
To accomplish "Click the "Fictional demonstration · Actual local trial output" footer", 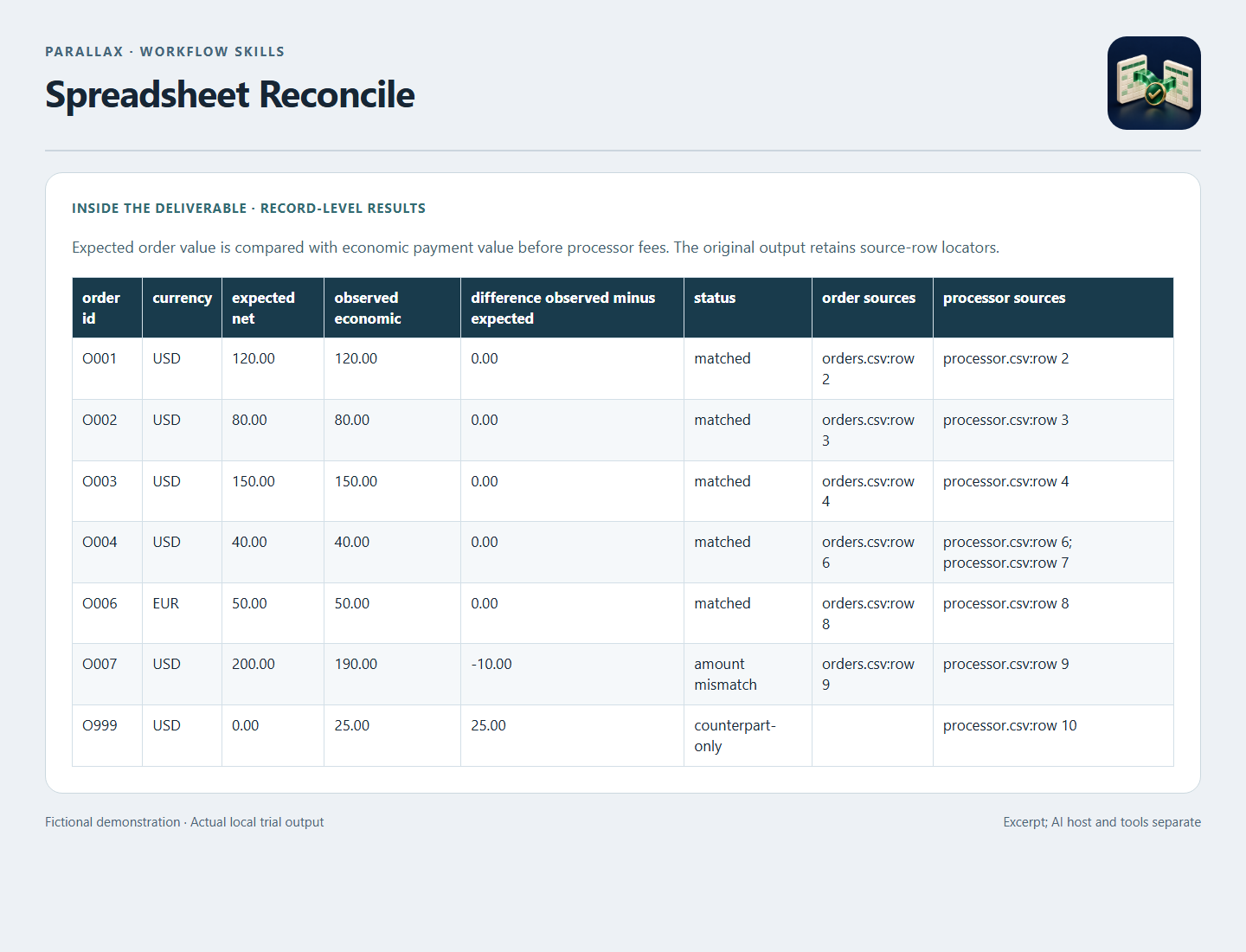I will pyautogui.click(x=184, y=822).
